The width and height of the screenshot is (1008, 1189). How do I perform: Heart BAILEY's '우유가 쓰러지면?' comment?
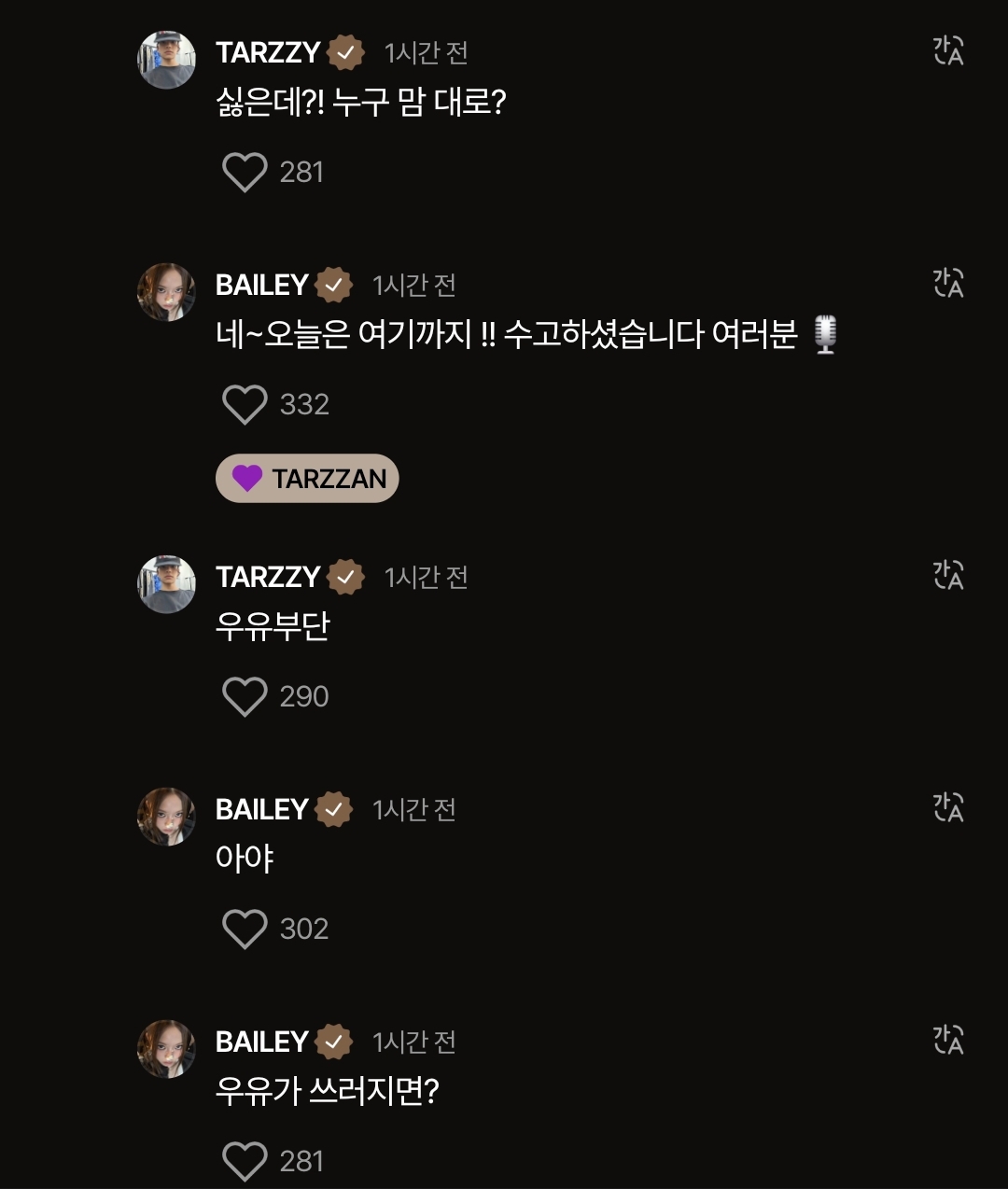pos(245,1162)
